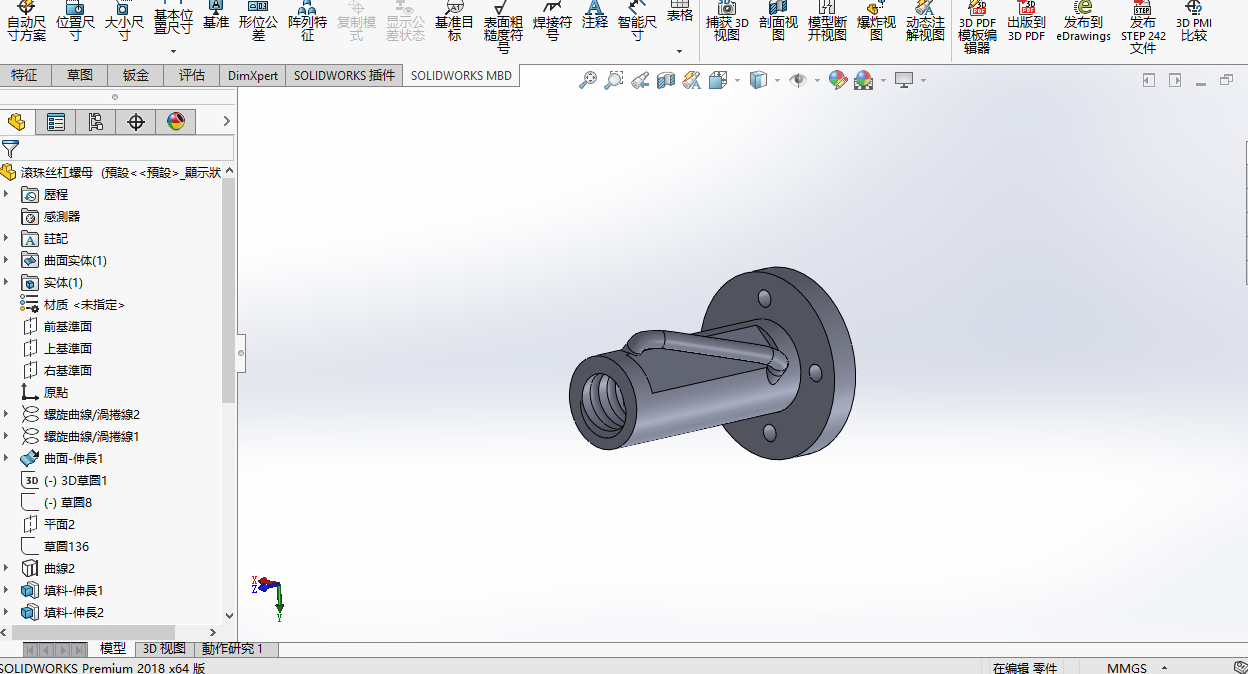The width and height of the screenshot is (1248, 674).
Task: Choose the 基准 datum tool
Action: (x=215, y=14)
